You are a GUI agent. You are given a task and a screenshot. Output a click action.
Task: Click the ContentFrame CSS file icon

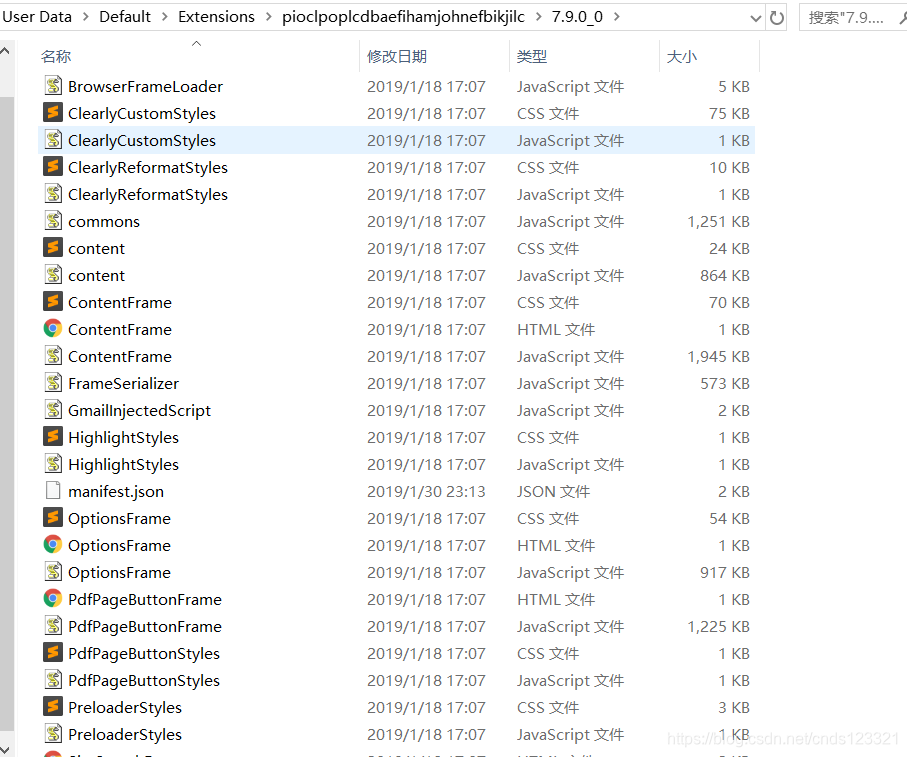(53, 302)
